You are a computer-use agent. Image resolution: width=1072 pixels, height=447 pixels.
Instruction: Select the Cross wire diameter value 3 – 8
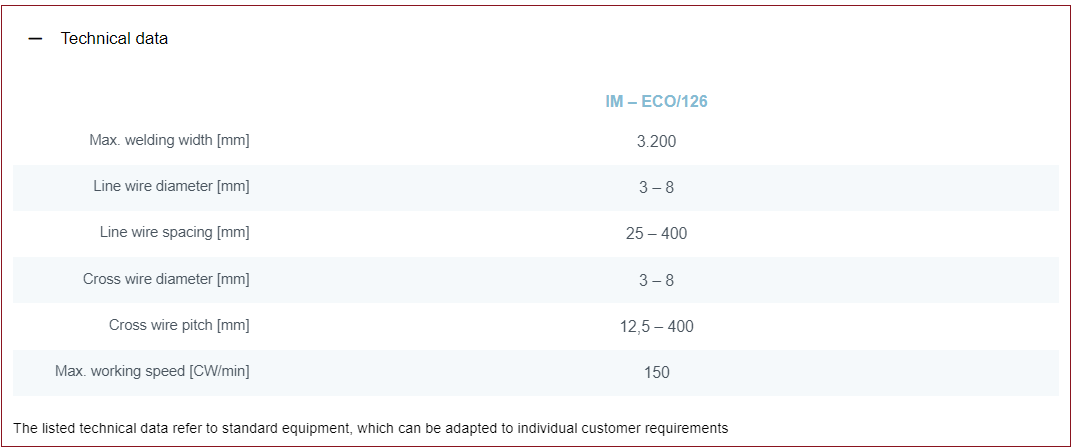[656, 280]
